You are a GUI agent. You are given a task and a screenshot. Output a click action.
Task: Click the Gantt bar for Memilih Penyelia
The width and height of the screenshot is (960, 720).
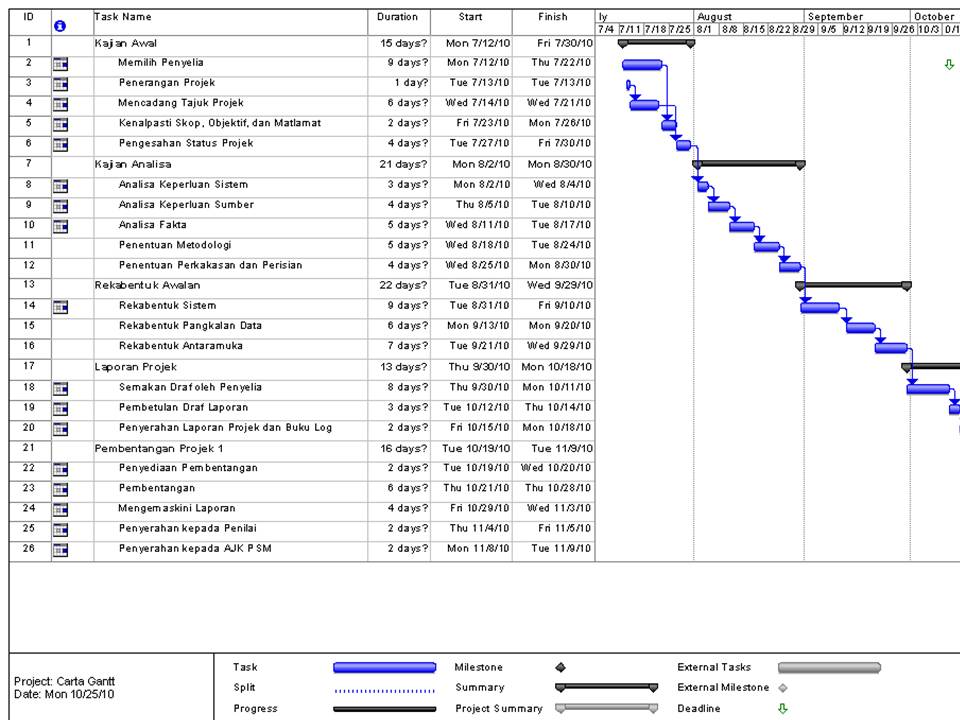click(640, 63)
